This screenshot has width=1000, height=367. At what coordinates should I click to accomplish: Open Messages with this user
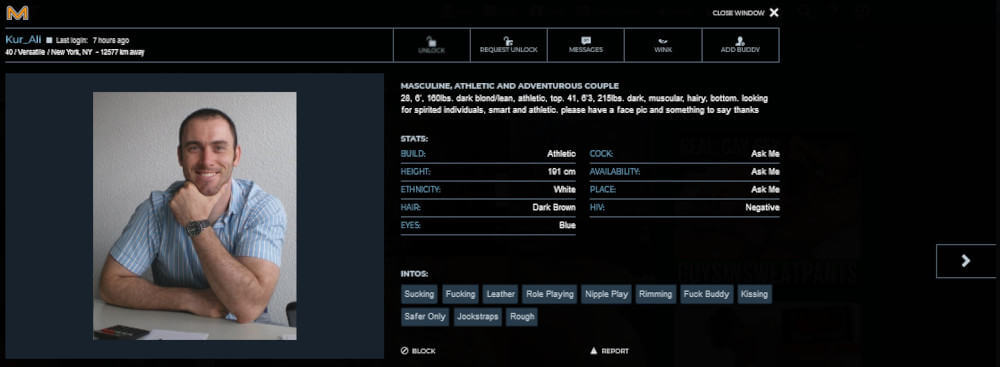point(585,45)
